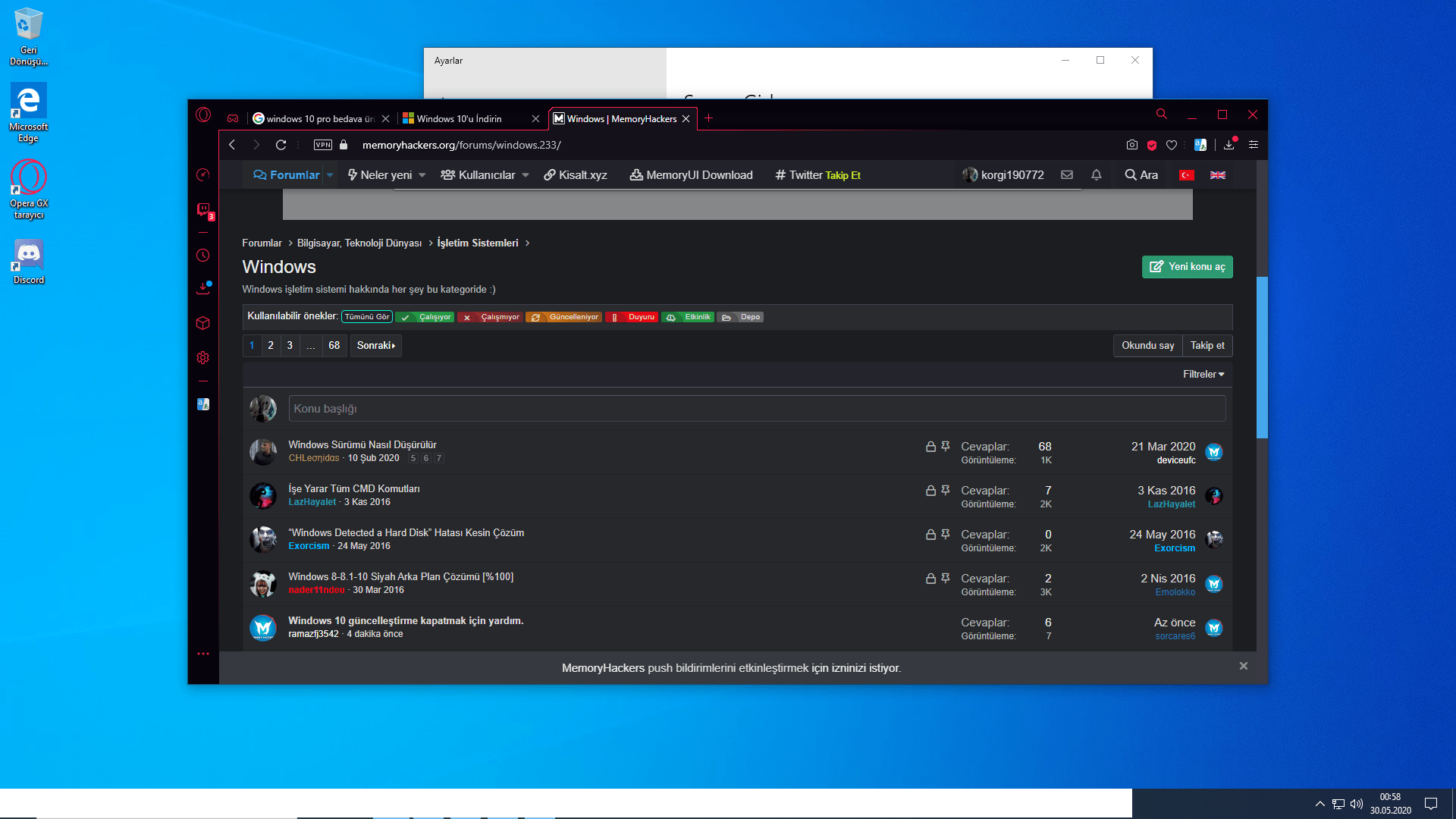The width and height of the screenshot is (1456, 819).
Task: Open the sidebar three-dot setup menu
Action: pos(202,654)
